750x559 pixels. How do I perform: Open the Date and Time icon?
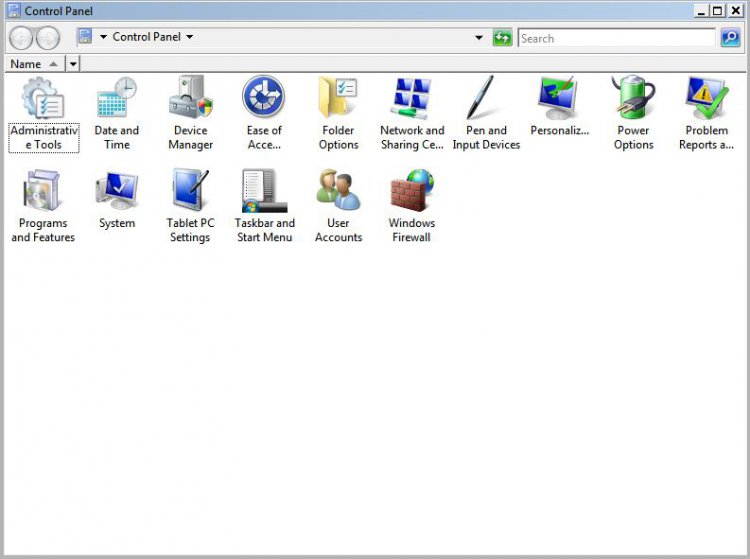click(x=117, y=98)
